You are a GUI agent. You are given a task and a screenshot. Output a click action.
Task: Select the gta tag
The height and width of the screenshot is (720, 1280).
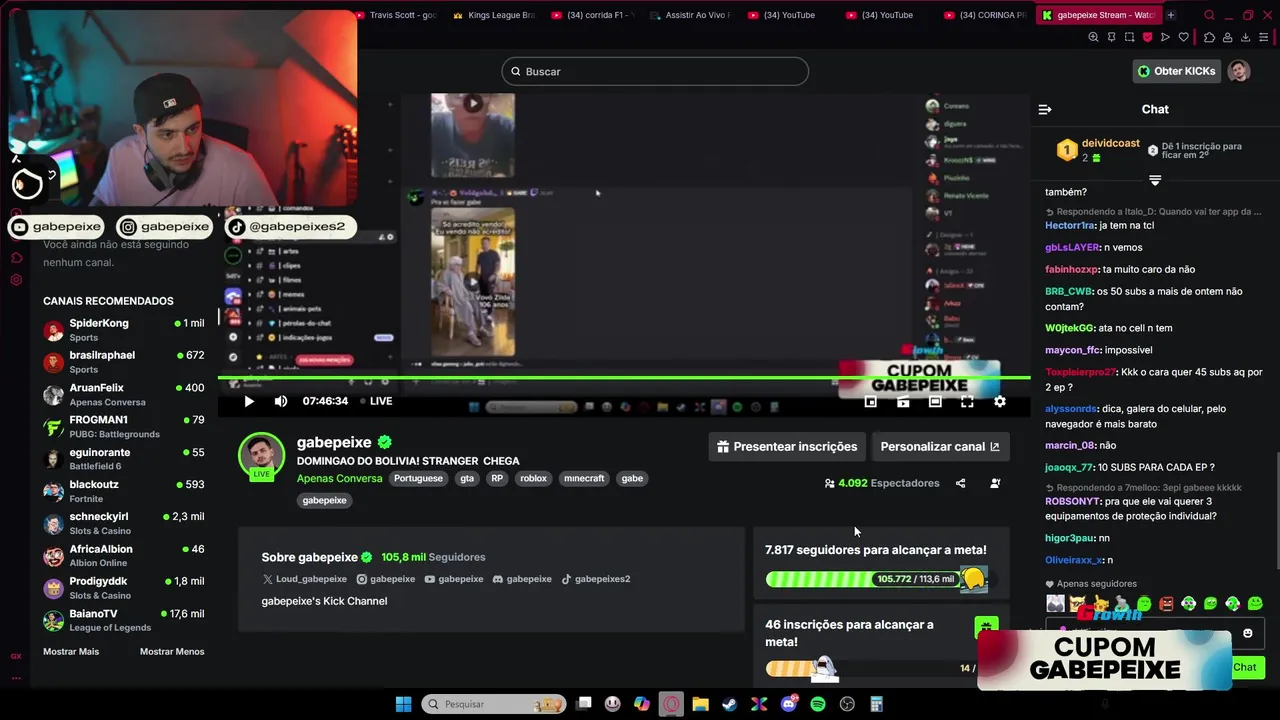click(x=467, y=478)
